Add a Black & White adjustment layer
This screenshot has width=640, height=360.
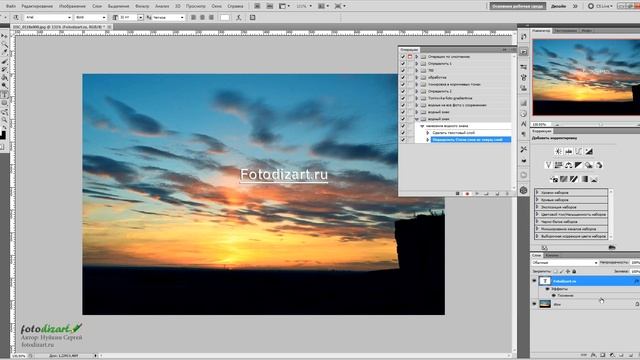point(579,165)
